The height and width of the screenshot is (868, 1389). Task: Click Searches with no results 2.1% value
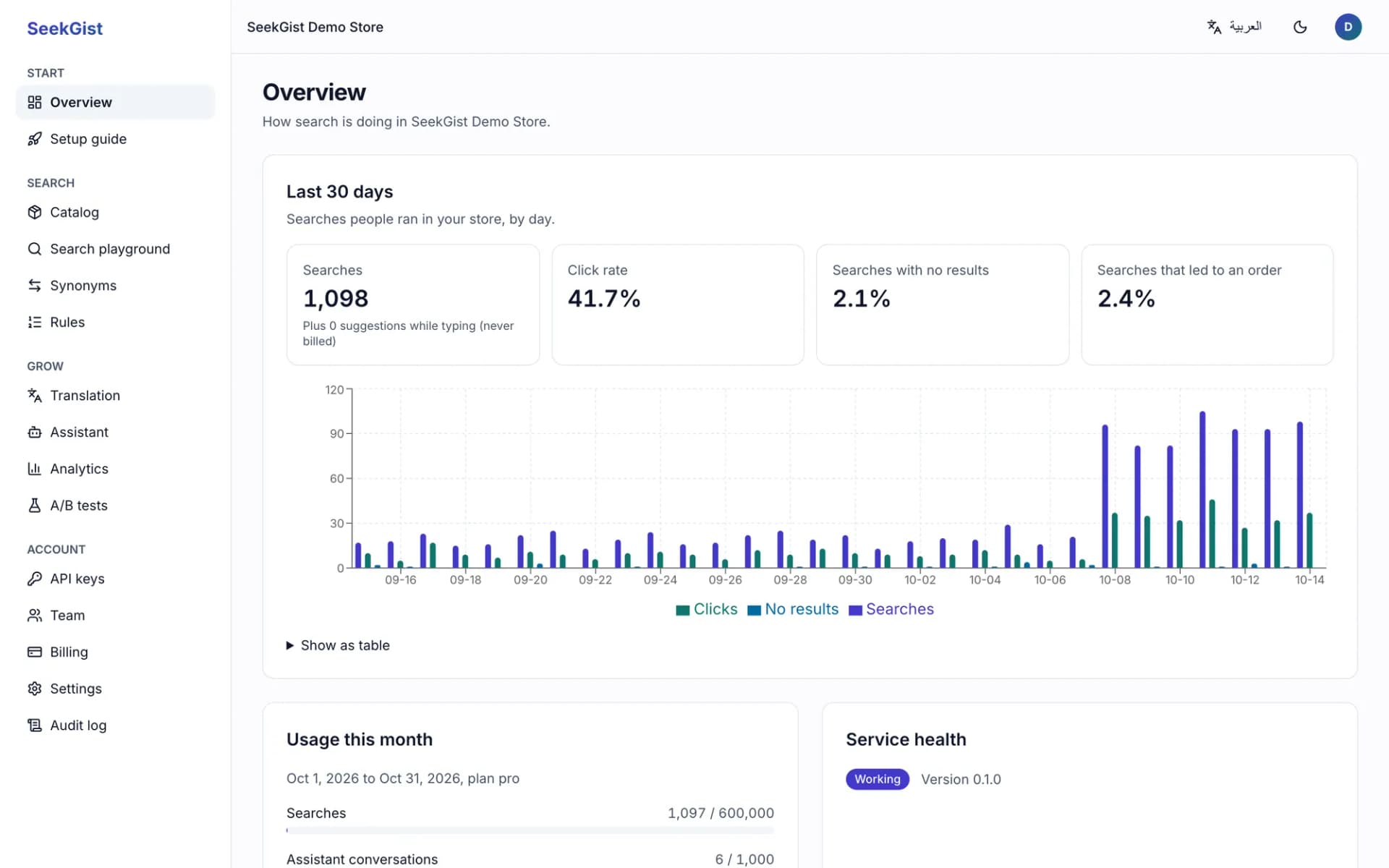[x=861, y=298]
